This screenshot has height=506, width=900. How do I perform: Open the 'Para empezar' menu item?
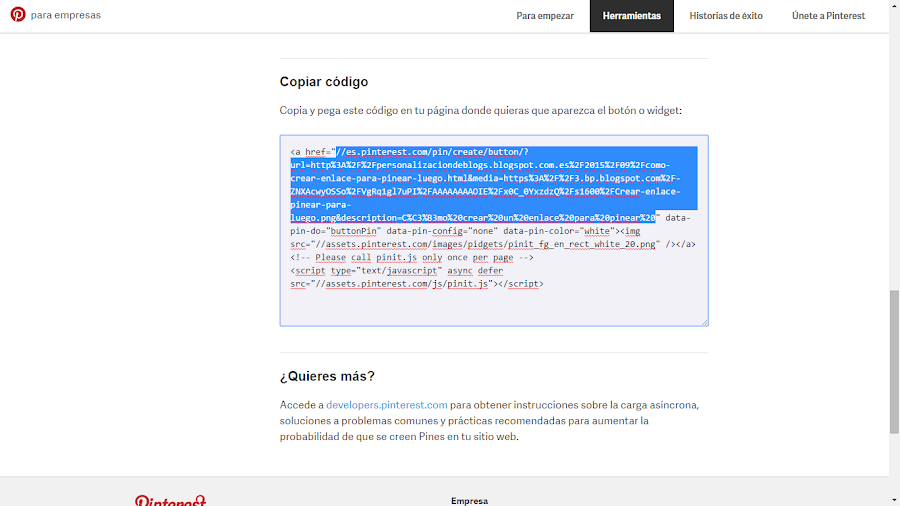(x=545, y=15)
